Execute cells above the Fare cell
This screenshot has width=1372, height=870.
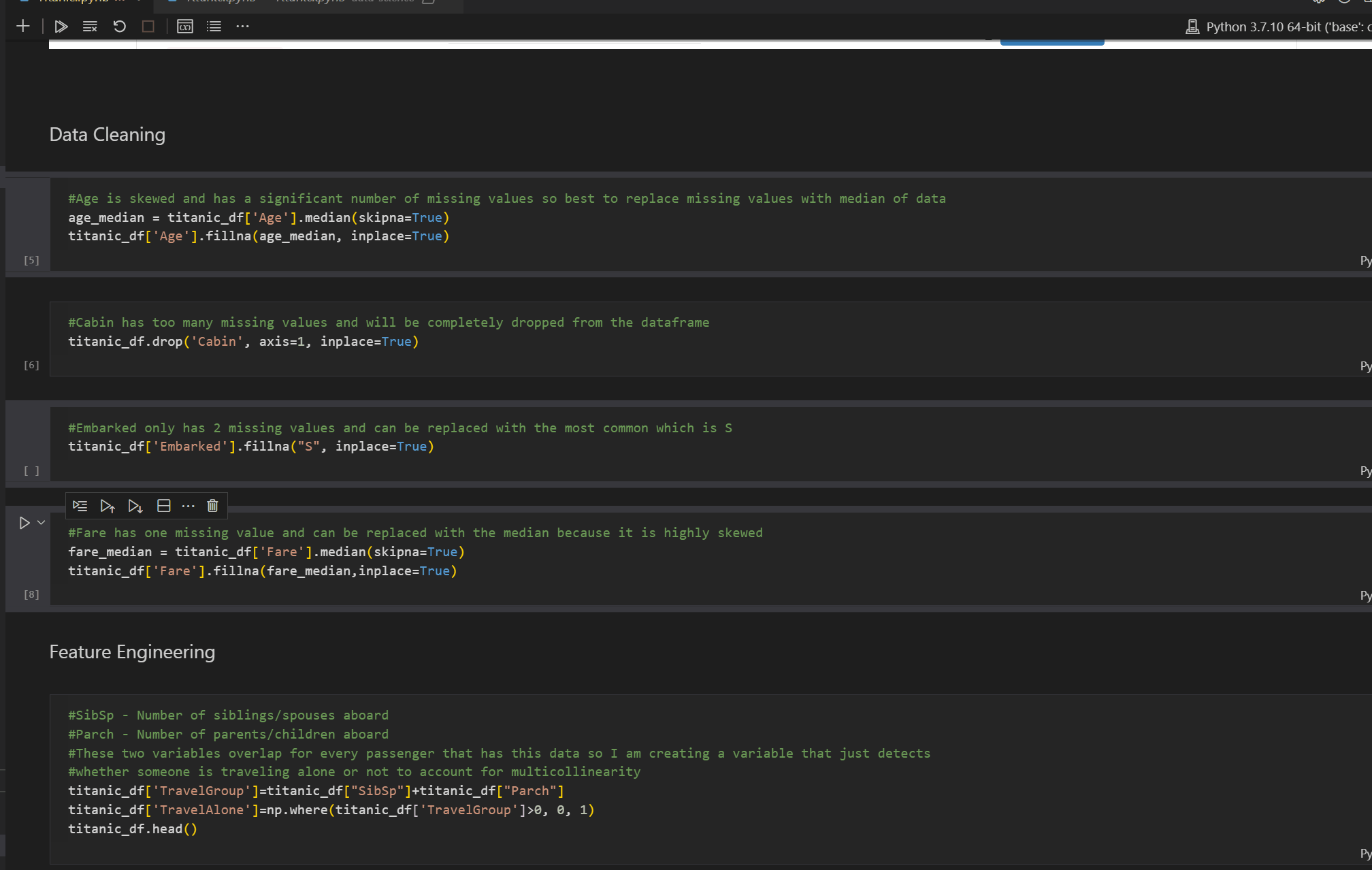pos(108,506)
